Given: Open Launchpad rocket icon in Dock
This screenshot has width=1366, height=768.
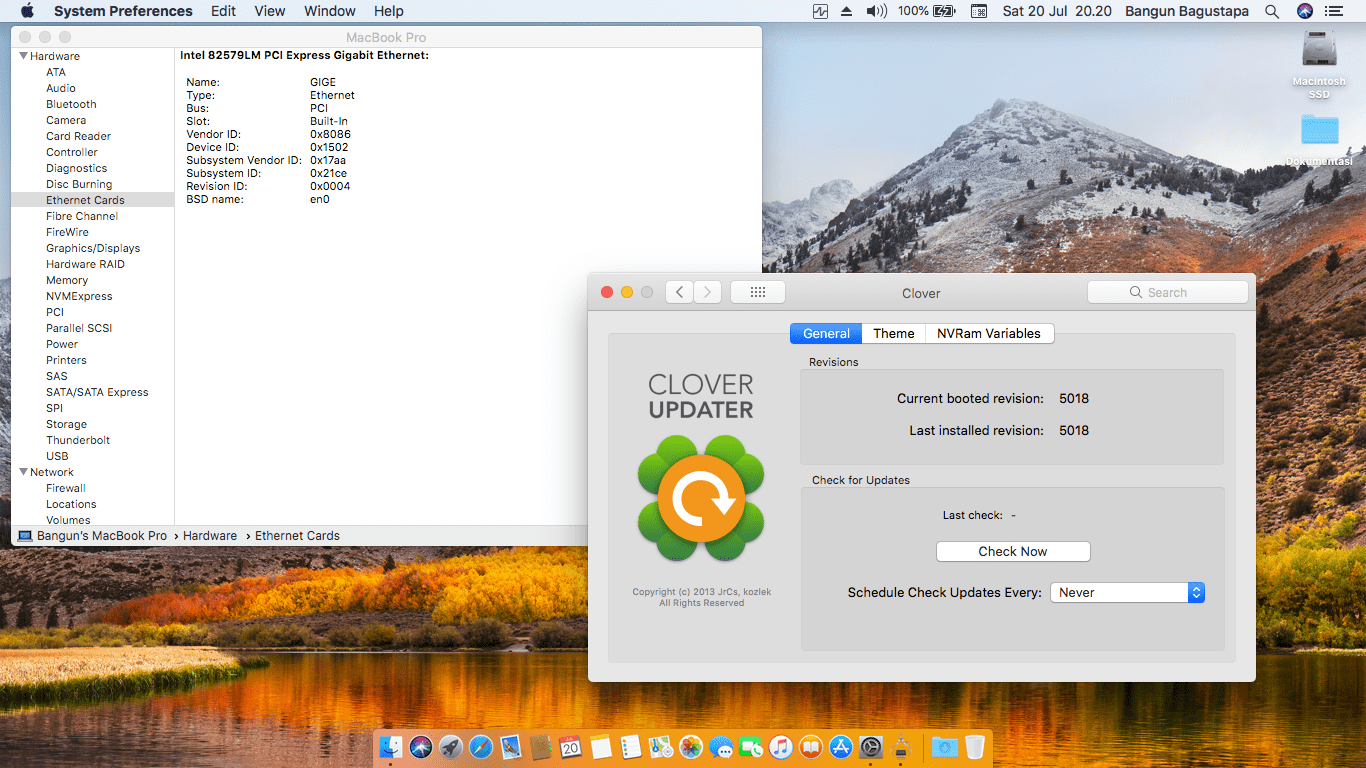Looking at the screenshot, I should (451, 747).
